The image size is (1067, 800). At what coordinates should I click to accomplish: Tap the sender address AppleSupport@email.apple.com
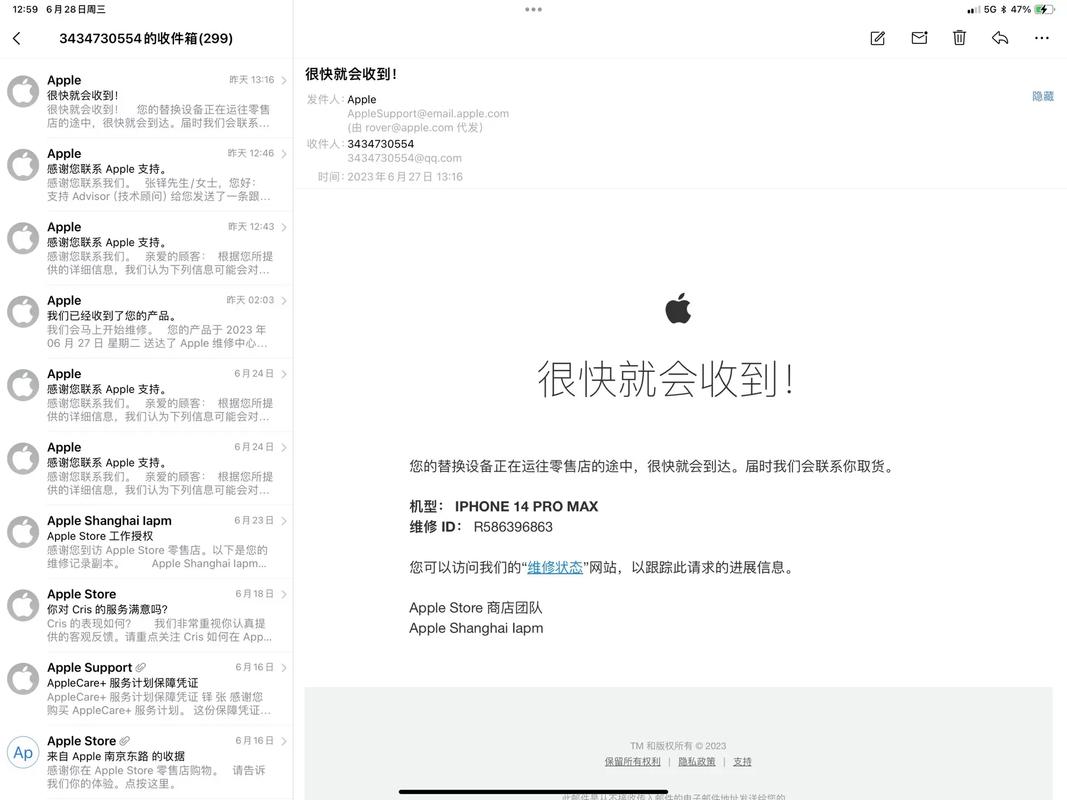[x=428, y=113]
